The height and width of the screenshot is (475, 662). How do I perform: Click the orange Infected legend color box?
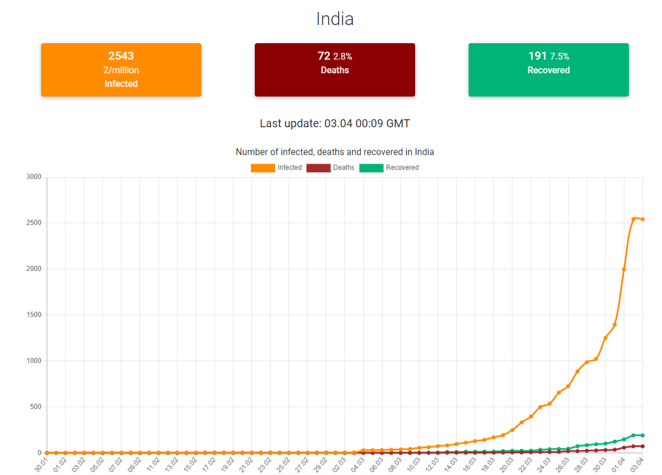point(263,168)
